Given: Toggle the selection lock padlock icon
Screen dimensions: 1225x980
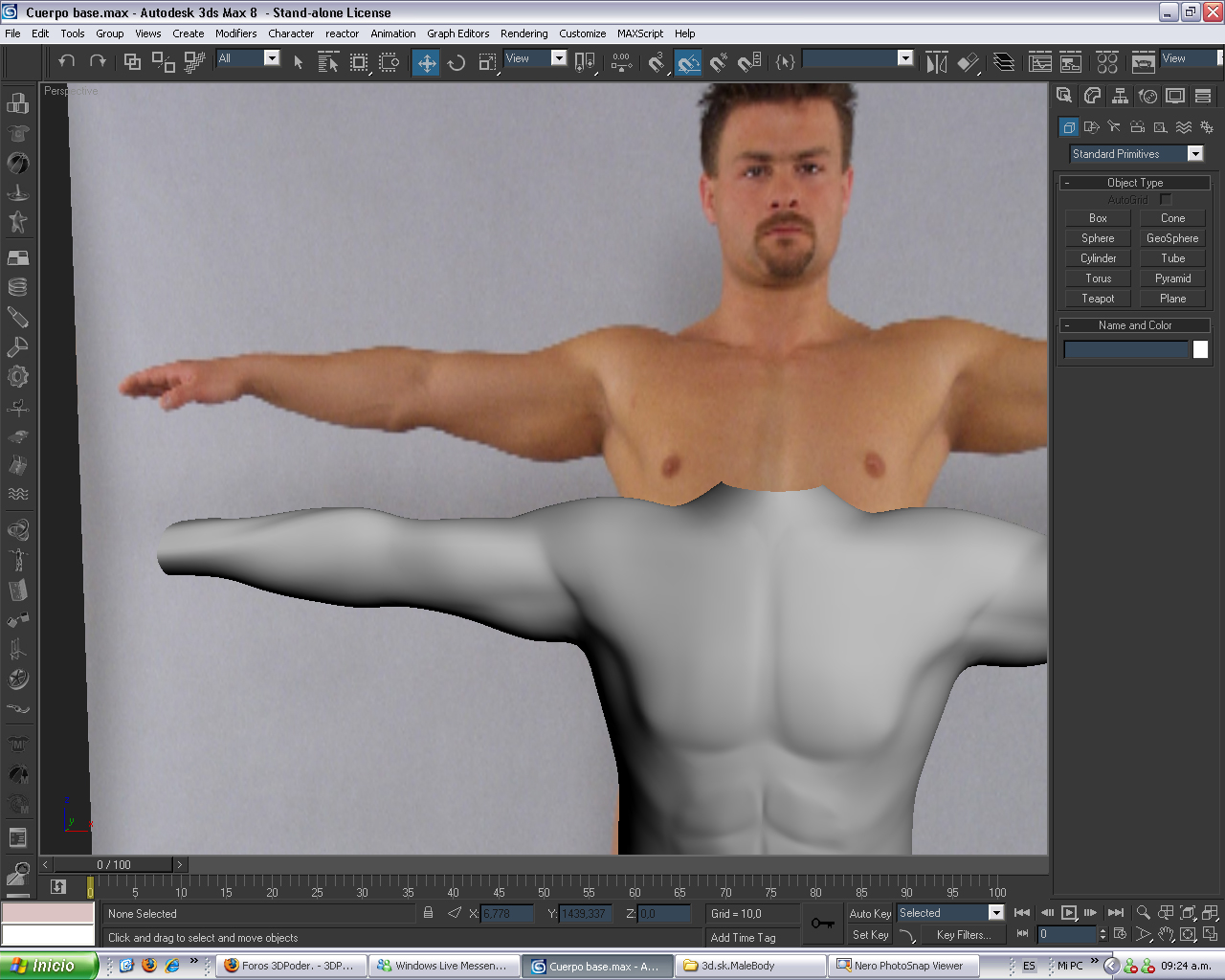Looking at the screenshot, I should point(428,913).
